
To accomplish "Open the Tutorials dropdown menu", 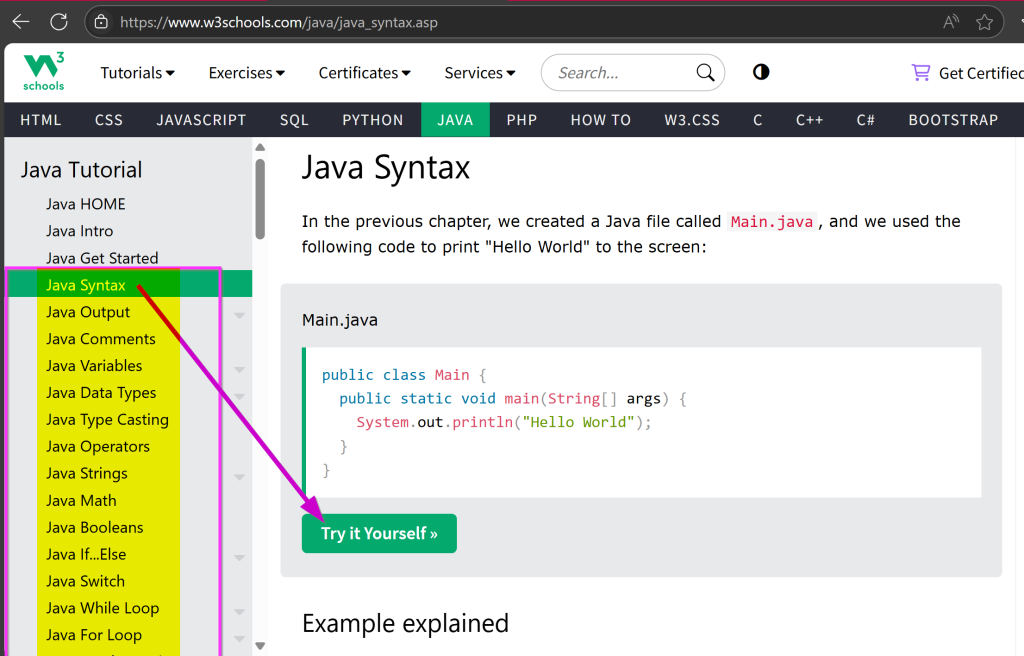I will (137, 73).
